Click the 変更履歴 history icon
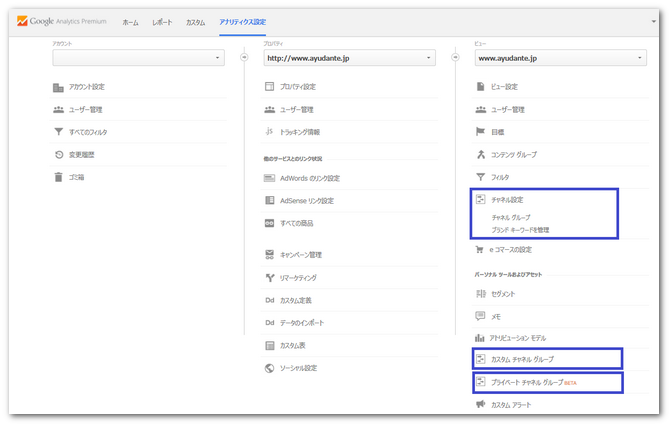The width and height of the screenshot is (669, 424). pos(59,154)
